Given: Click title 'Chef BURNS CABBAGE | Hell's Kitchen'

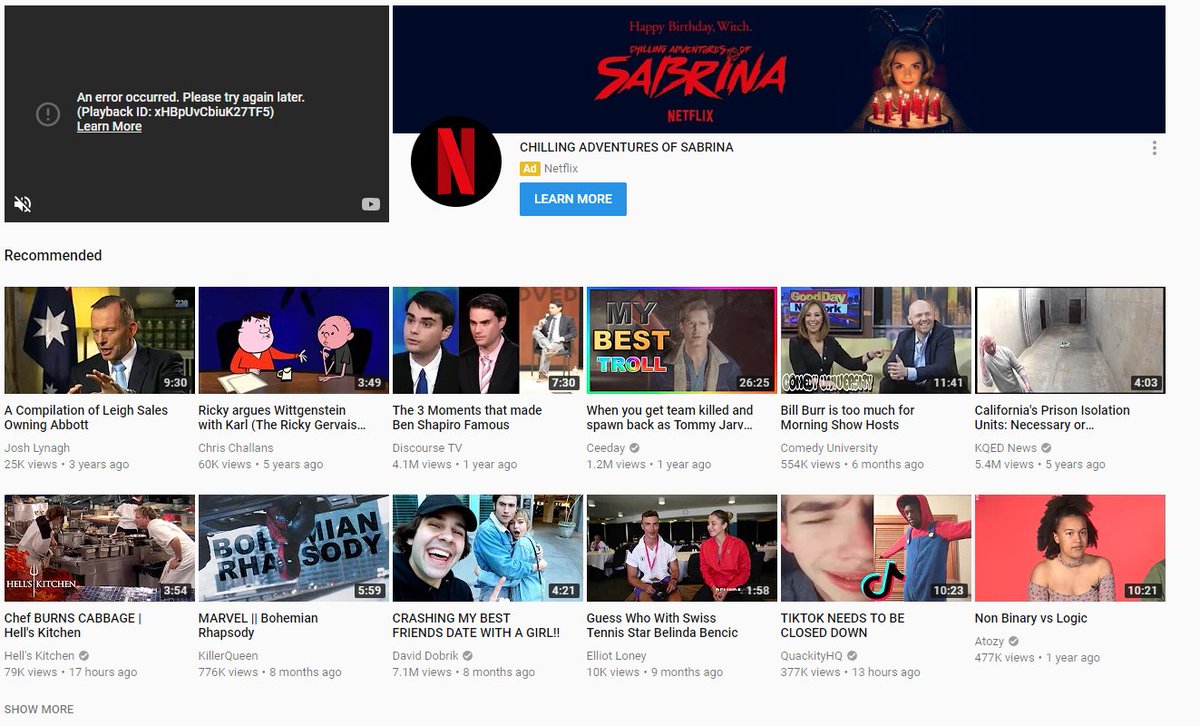Looking at the screenshot, I should 73,625.
